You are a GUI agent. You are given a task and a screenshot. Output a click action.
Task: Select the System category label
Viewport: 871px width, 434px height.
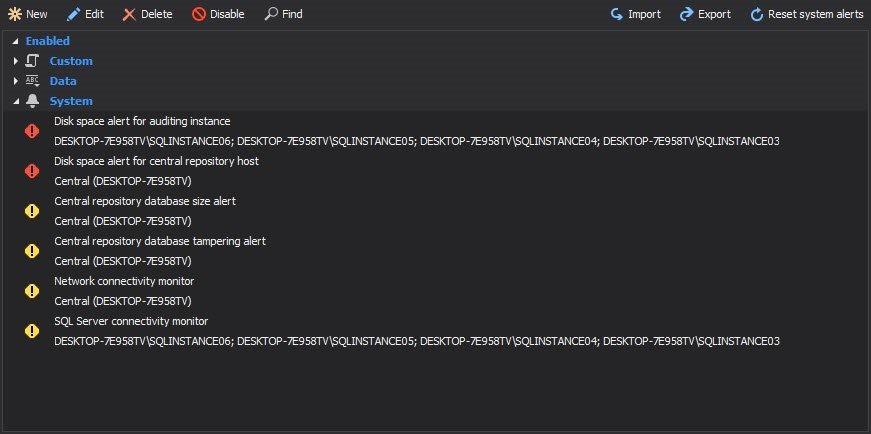[71, 101]
